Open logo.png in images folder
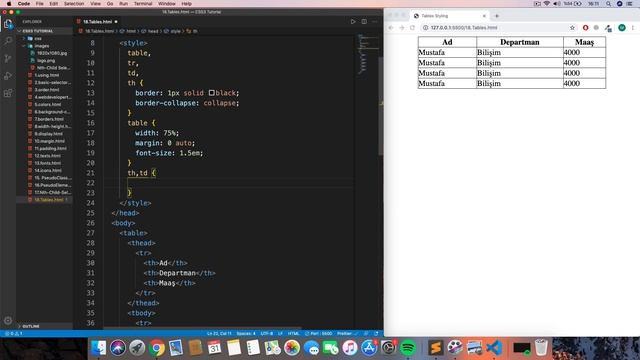Image resolution: width=640 pixels, height=360 pixels. point(46,60)
